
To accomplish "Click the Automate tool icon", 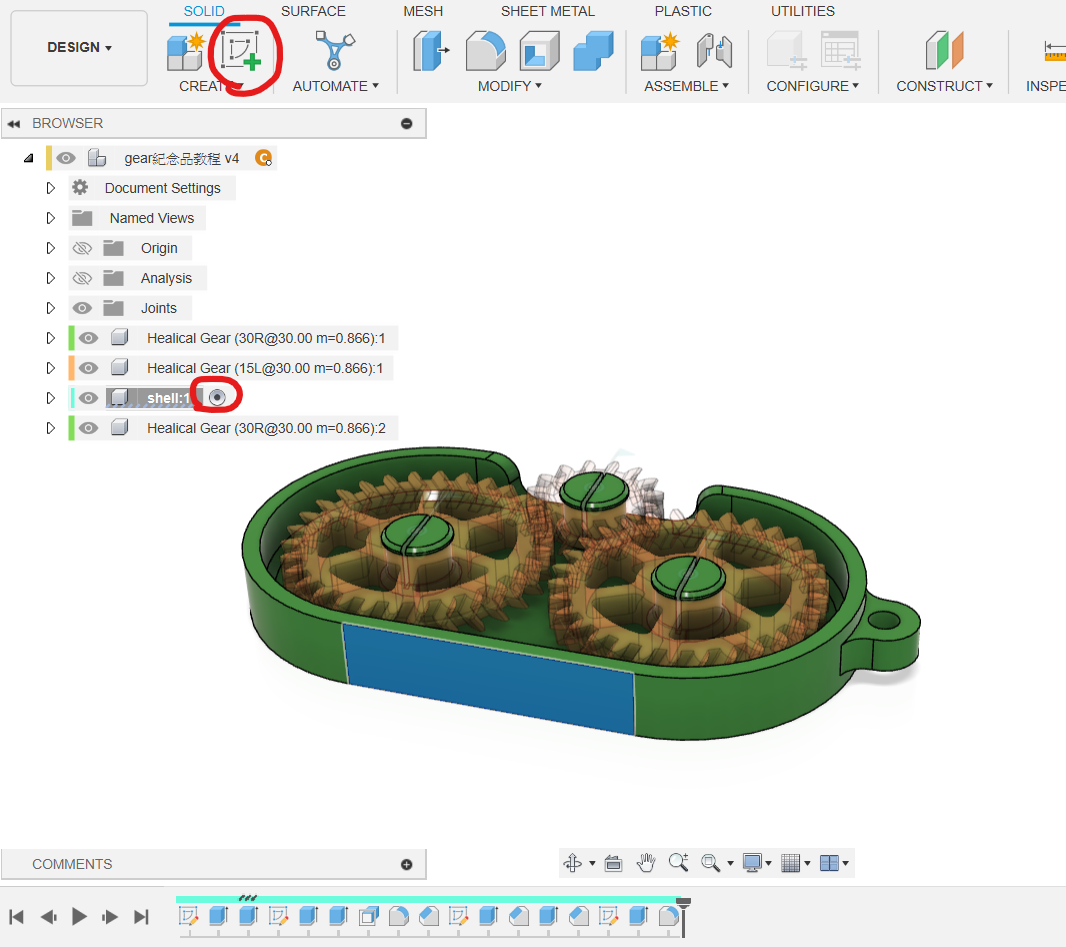I will pos(335,50).
